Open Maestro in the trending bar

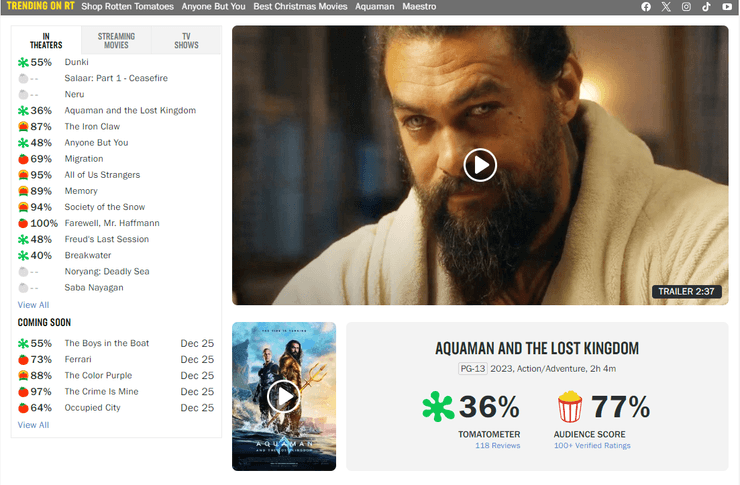pyautogui.click(x=419, y=7)
